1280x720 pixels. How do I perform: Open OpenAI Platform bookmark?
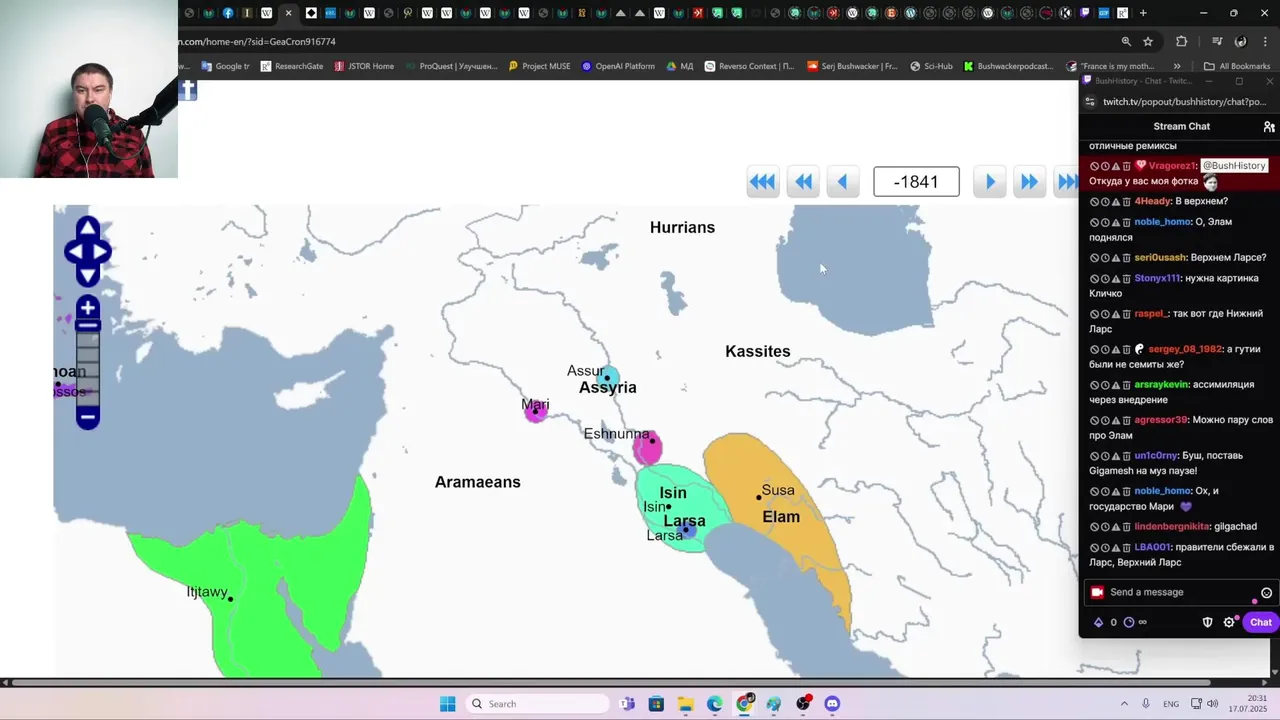[618, 66]
